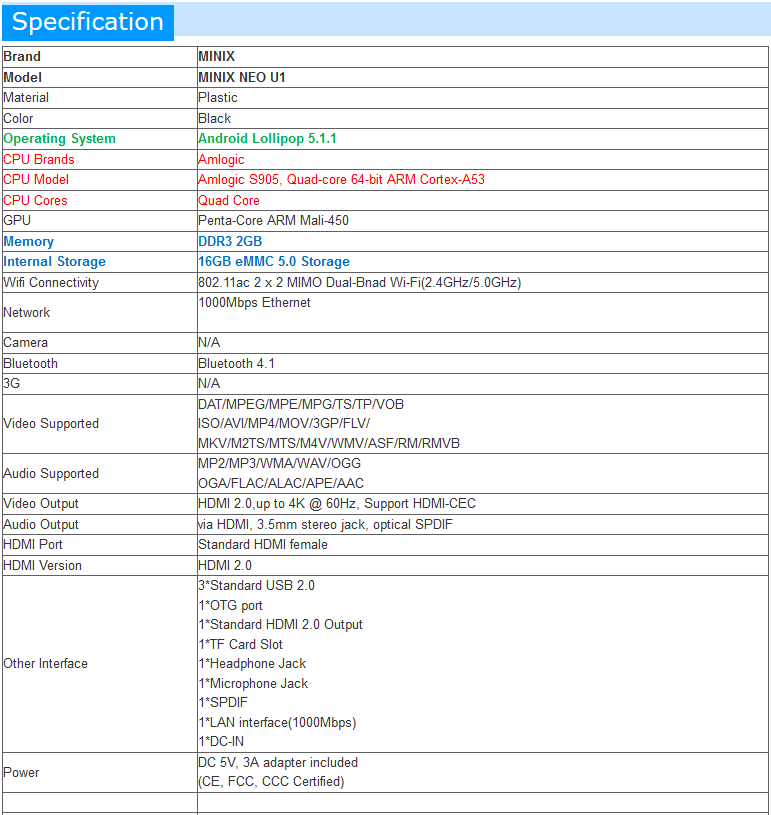Select the '802.11ac 2 x 2 MIMO' Wi-Fi value
The width and height of the screenshot is (771, 815).
click(360, 283)
